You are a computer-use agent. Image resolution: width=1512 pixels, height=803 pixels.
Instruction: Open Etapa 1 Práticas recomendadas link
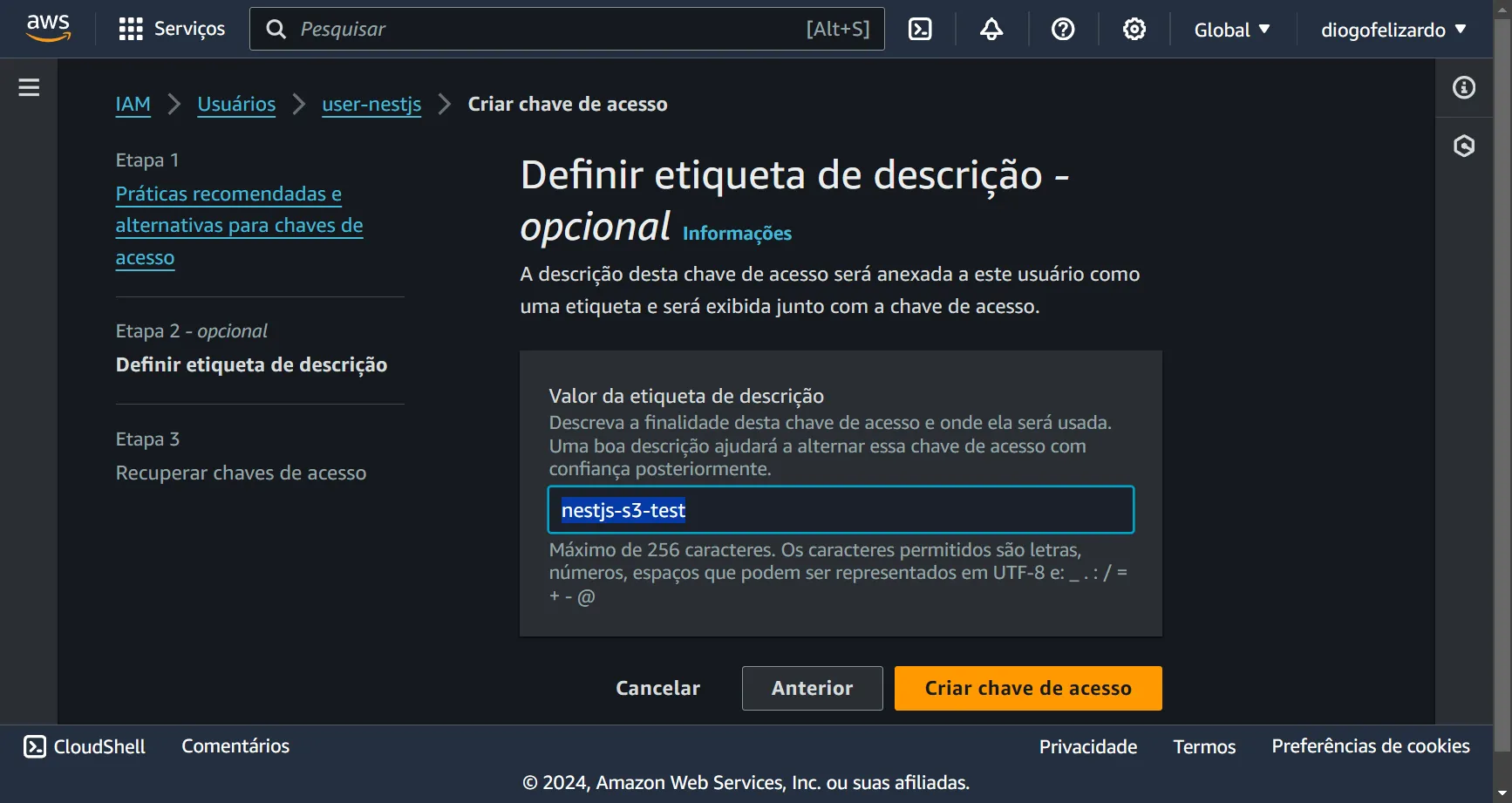pyautogui.click(x=239, y=225)
